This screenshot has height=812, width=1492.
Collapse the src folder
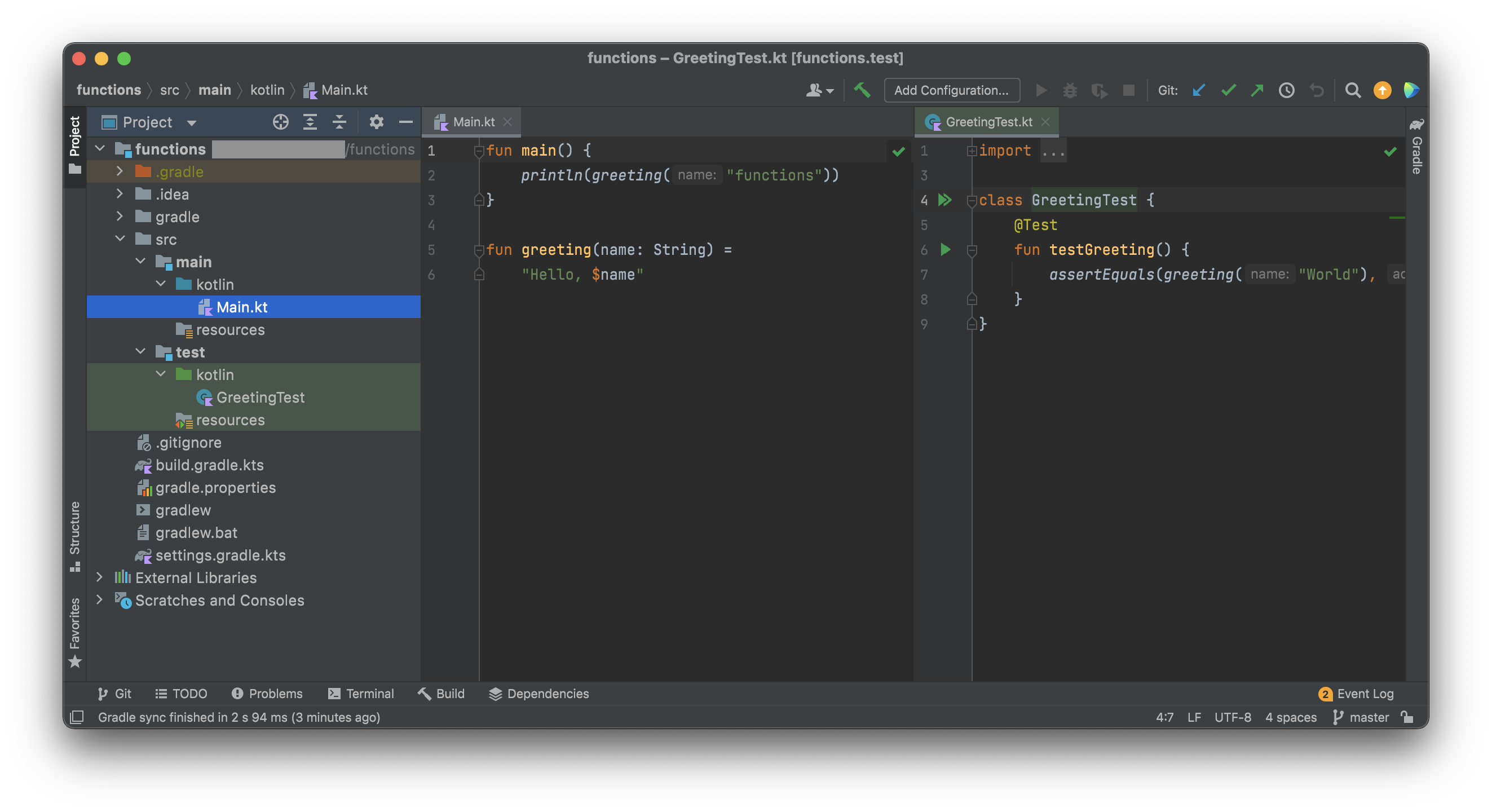coord(120,239)
